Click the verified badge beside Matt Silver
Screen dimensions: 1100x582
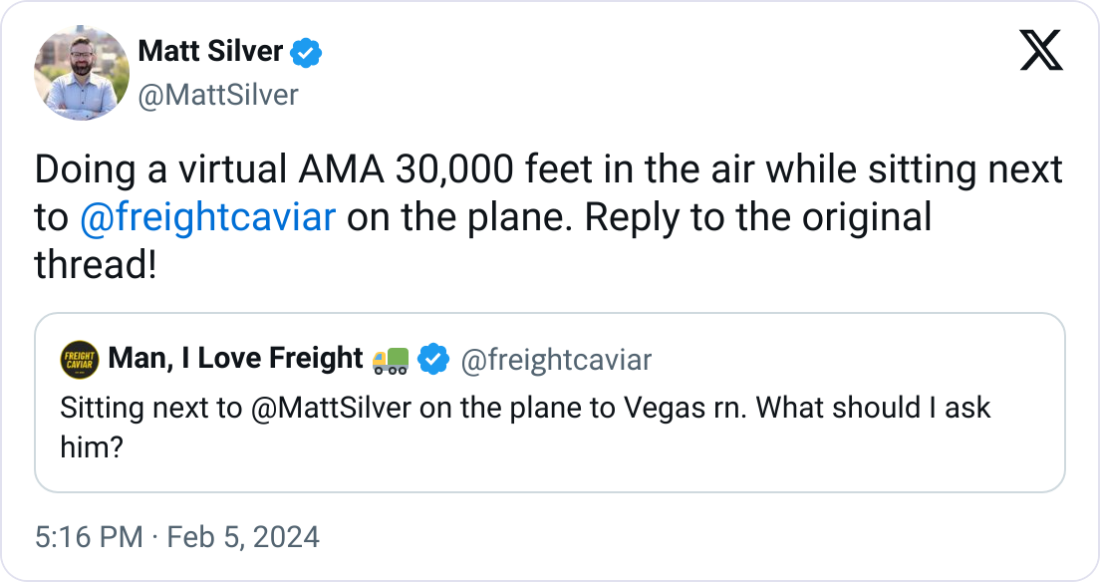point(306,52)
